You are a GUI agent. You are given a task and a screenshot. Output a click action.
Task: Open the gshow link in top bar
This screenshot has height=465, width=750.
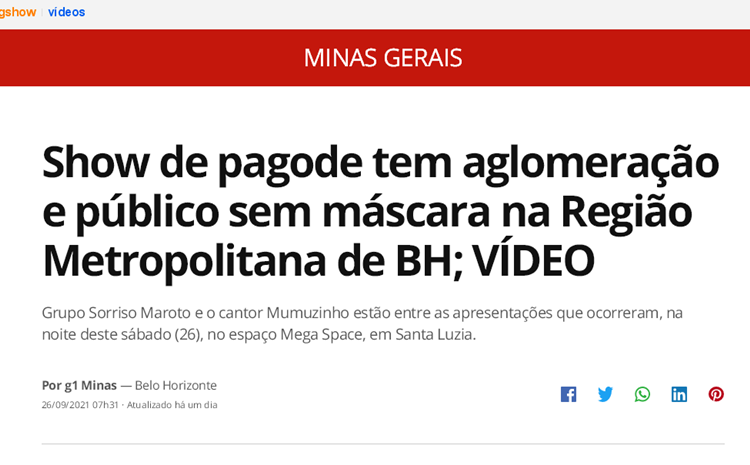click(17, 12)
